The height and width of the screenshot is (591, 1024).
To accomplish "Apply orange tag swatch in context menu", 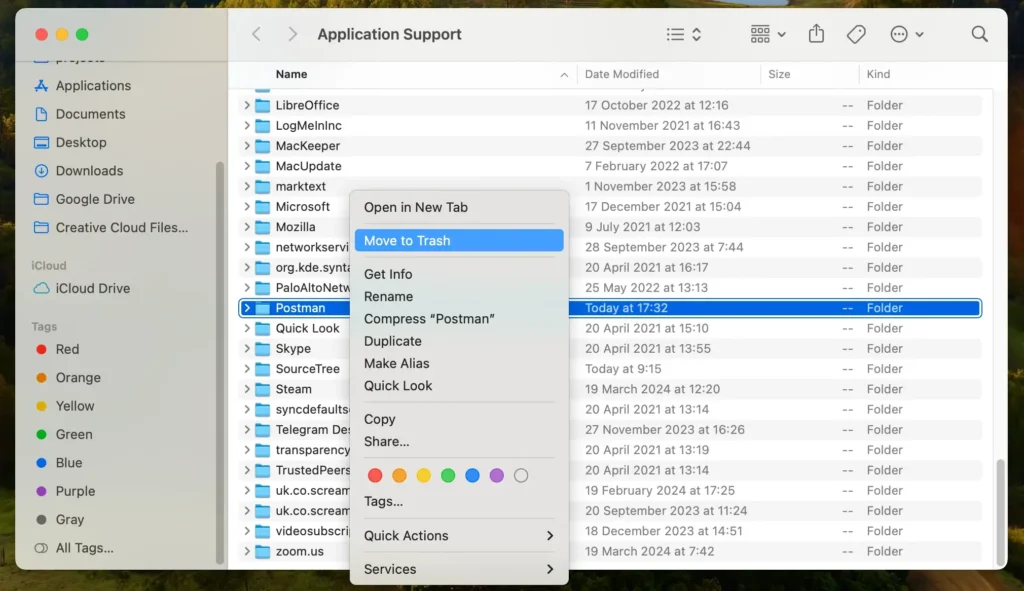I will (399, 475).
